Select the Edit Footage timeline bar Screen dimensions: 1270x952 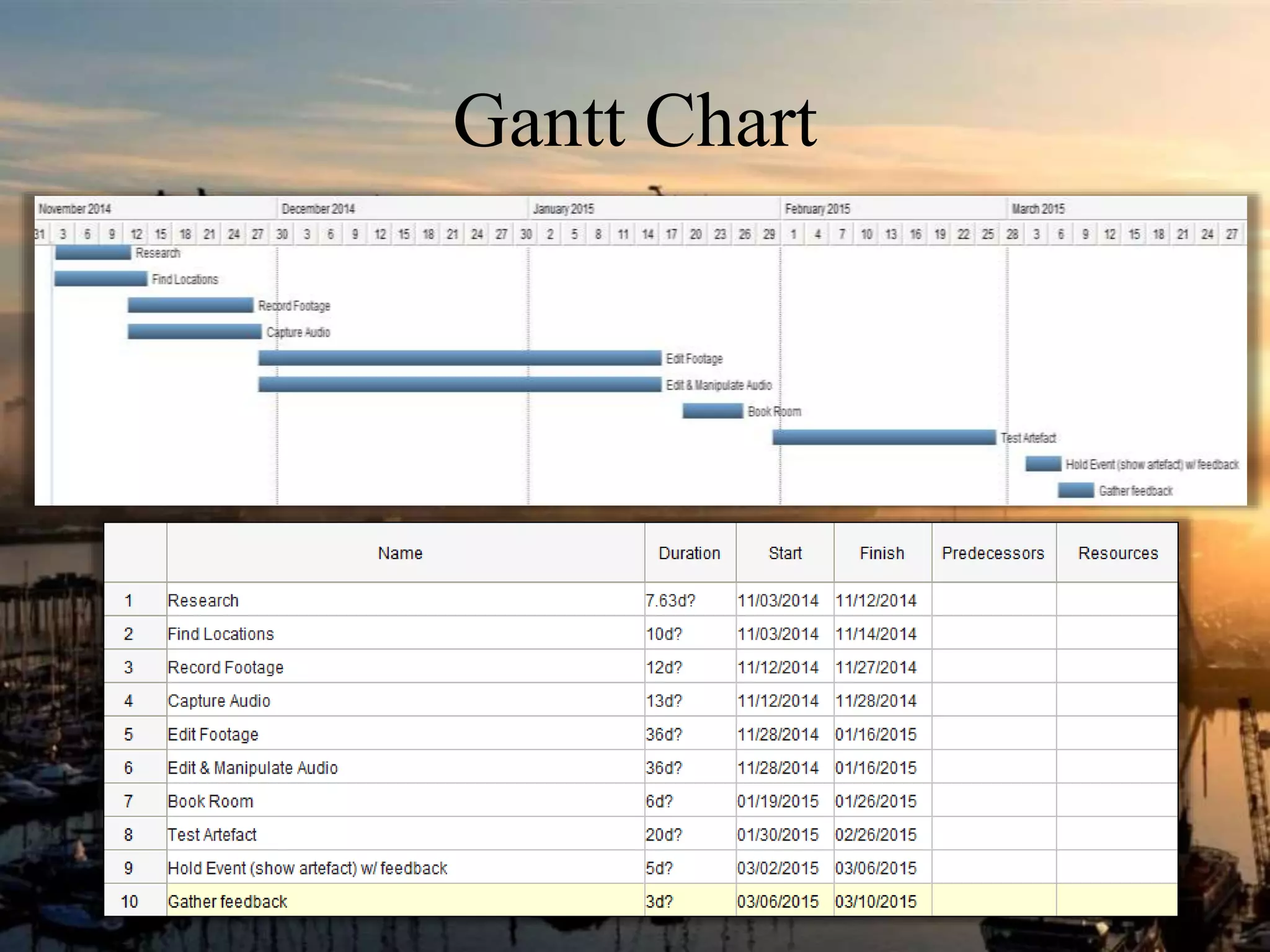click(x=460, y=358)
